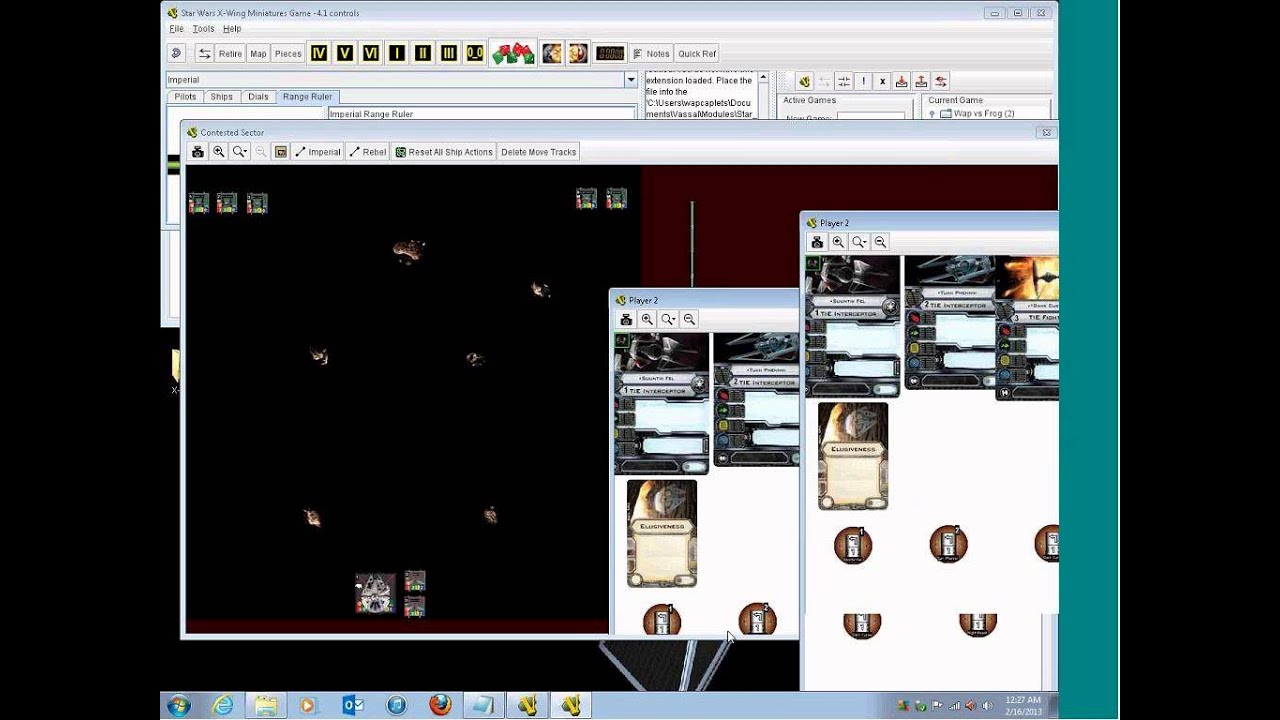Click the x server control icon

882,82
